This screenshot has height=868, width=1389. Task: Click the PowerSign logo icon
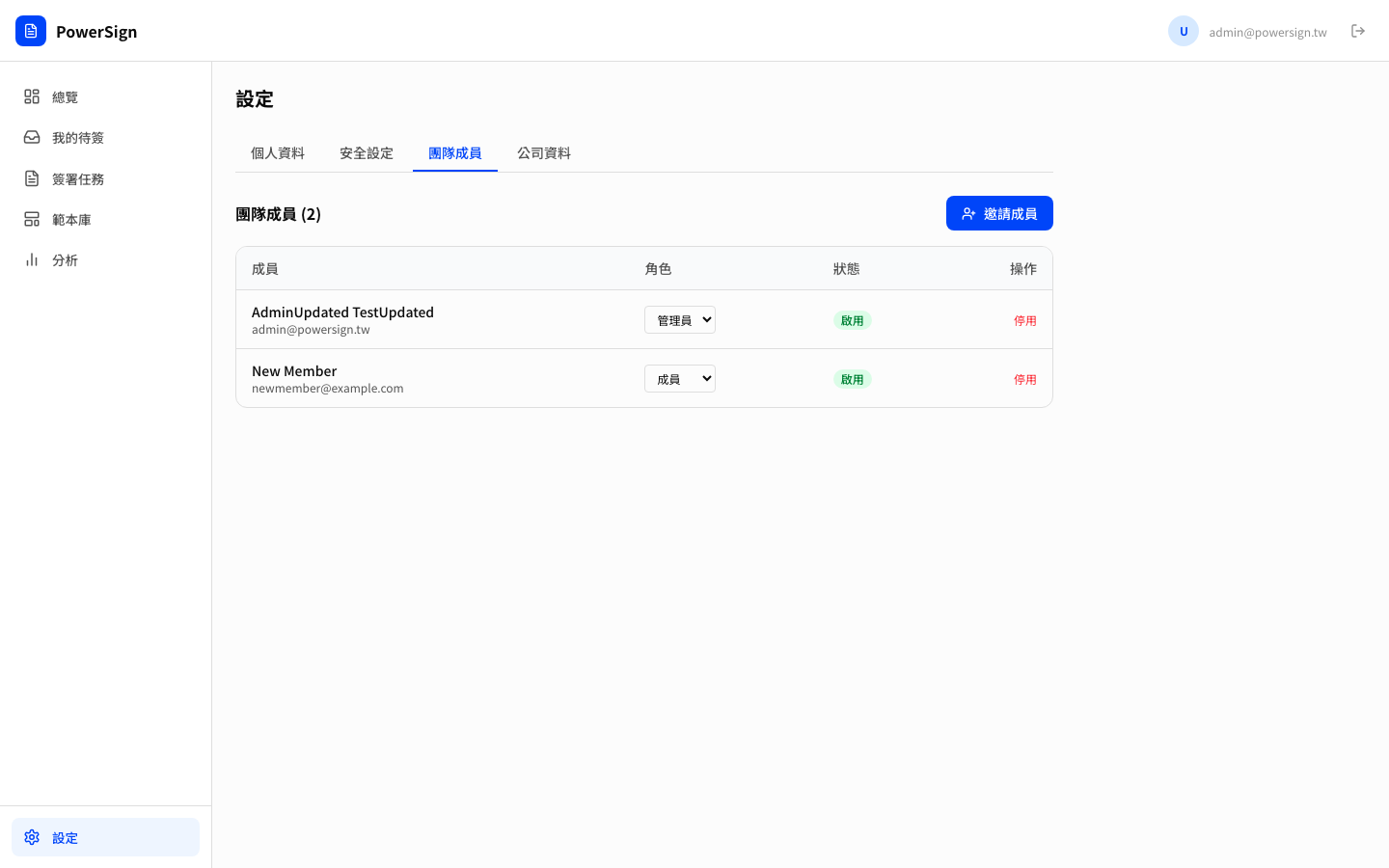click(x=31, y=31)
